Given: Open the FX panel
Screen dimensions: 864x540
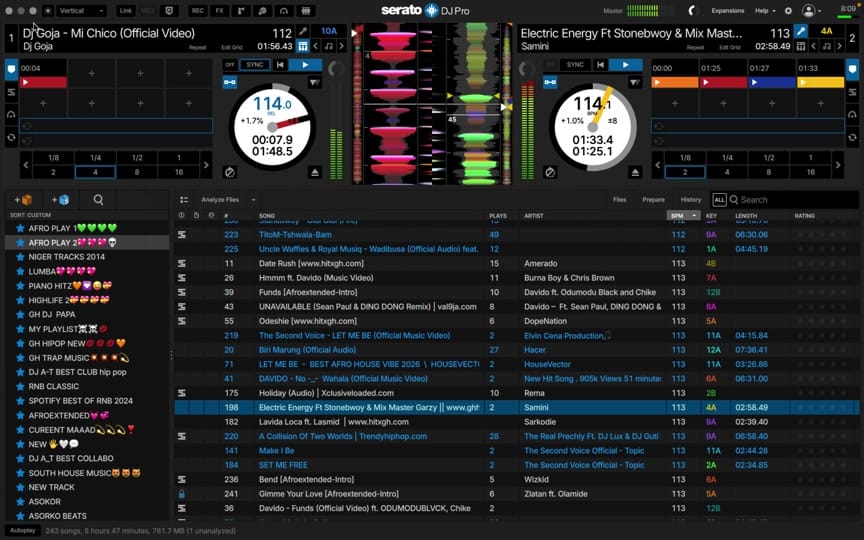Looking at the screenshot, I should [x=219, y=10].
